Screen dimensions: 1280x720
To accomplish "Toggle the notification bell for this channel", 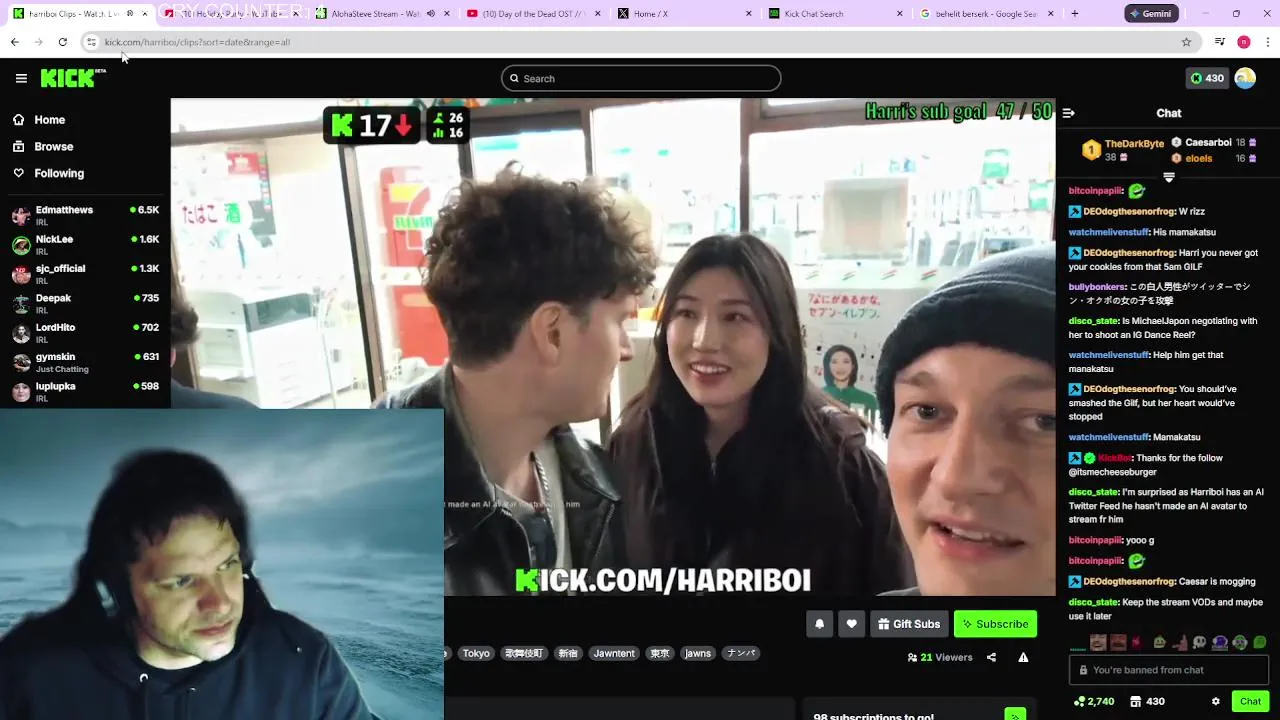I will tap(819, 624).
